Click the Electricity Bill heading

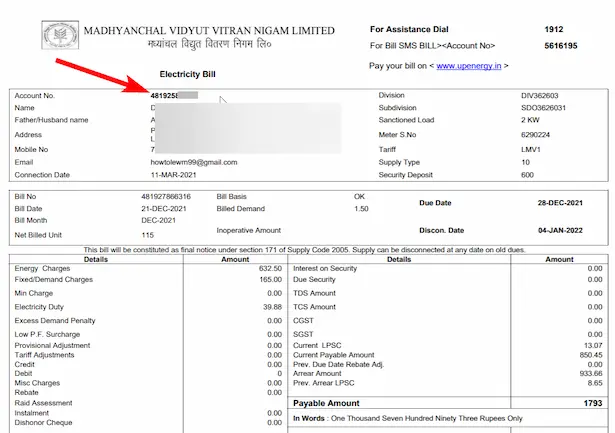pyautogui.click(x=187, y=74)
